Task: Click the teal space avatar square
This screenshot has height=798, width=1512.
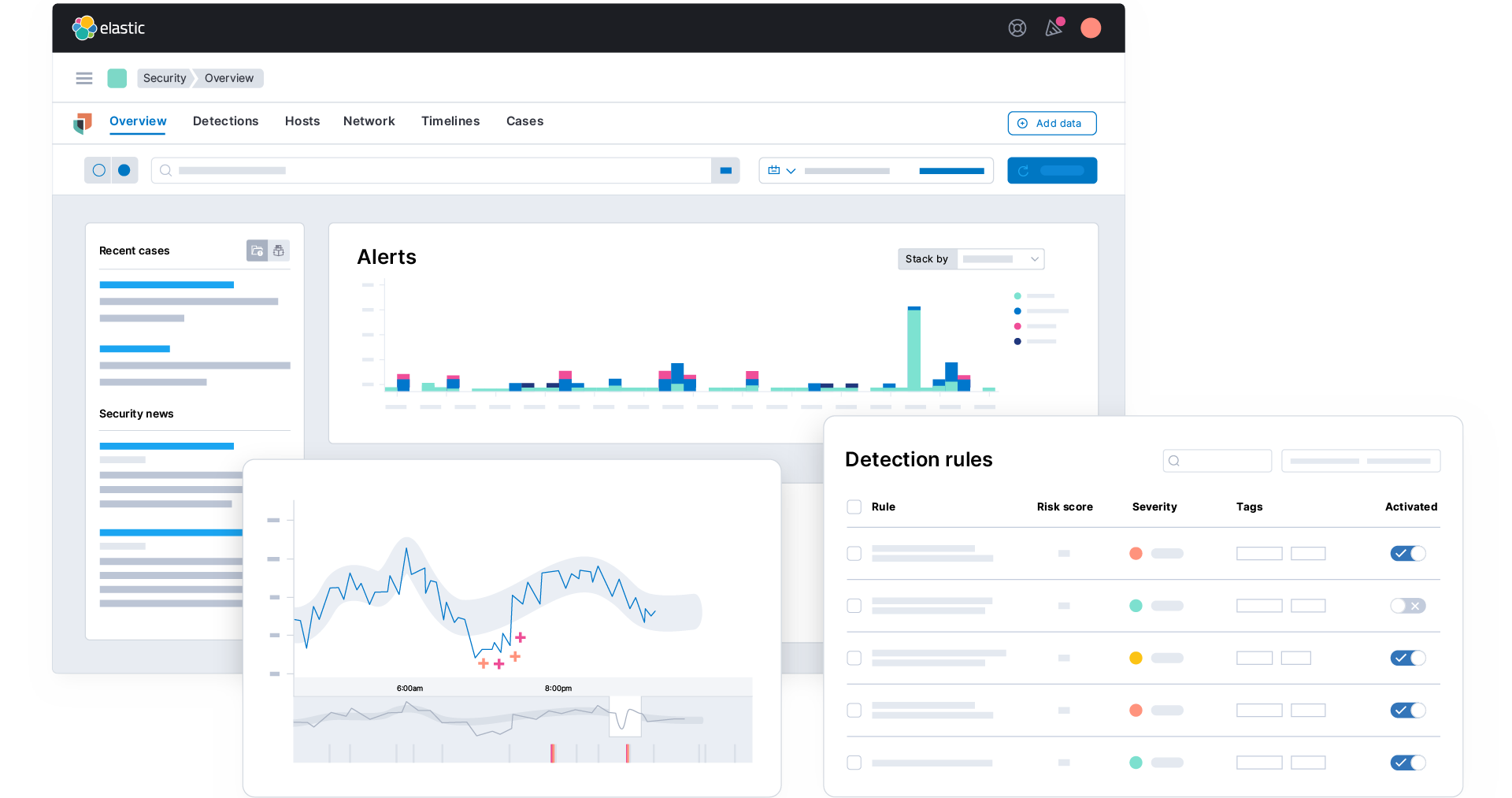Action: pyautogui.click(x=117, y=78)
